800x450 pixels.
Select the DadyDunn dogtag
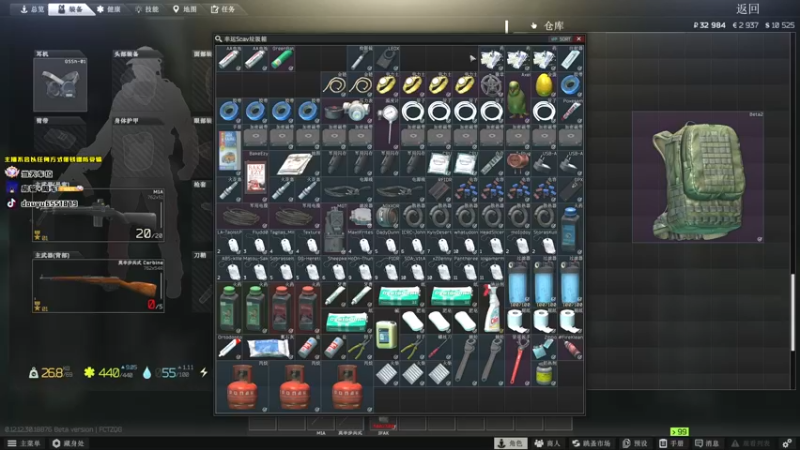(x=387, y=242)
